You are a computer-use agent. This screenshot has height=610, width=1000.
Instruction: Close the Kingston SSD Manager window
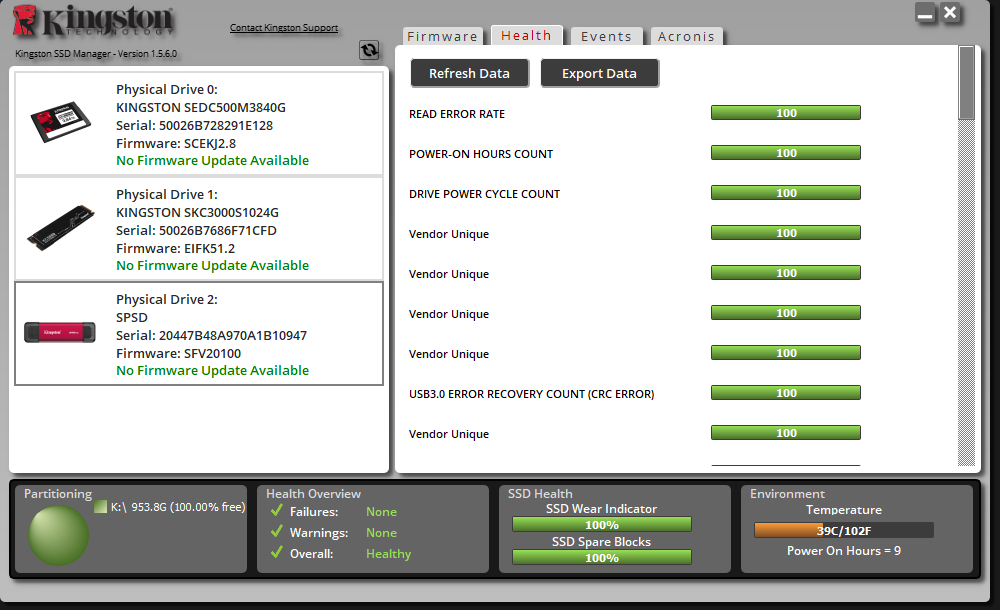pos(950,13)
